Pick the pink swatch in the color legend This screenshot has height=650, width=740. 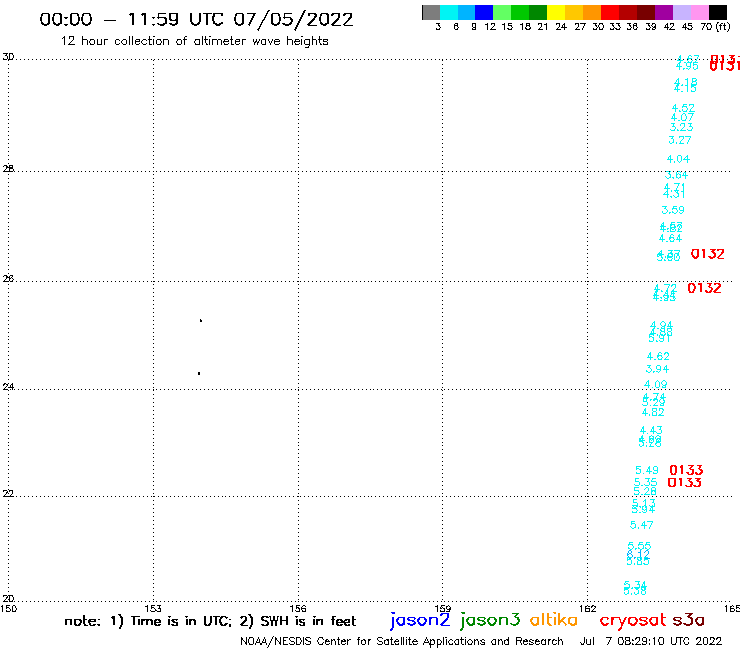tap(700, 12)
